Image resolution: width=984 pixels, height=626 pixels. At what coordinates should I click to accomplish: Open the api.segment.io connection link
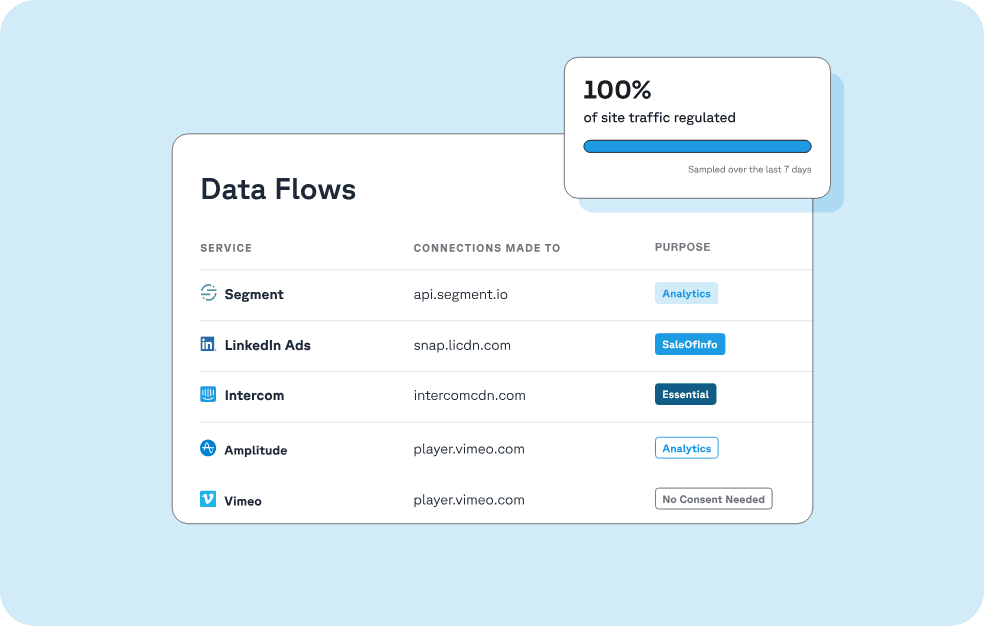click(x=461, y=294)
